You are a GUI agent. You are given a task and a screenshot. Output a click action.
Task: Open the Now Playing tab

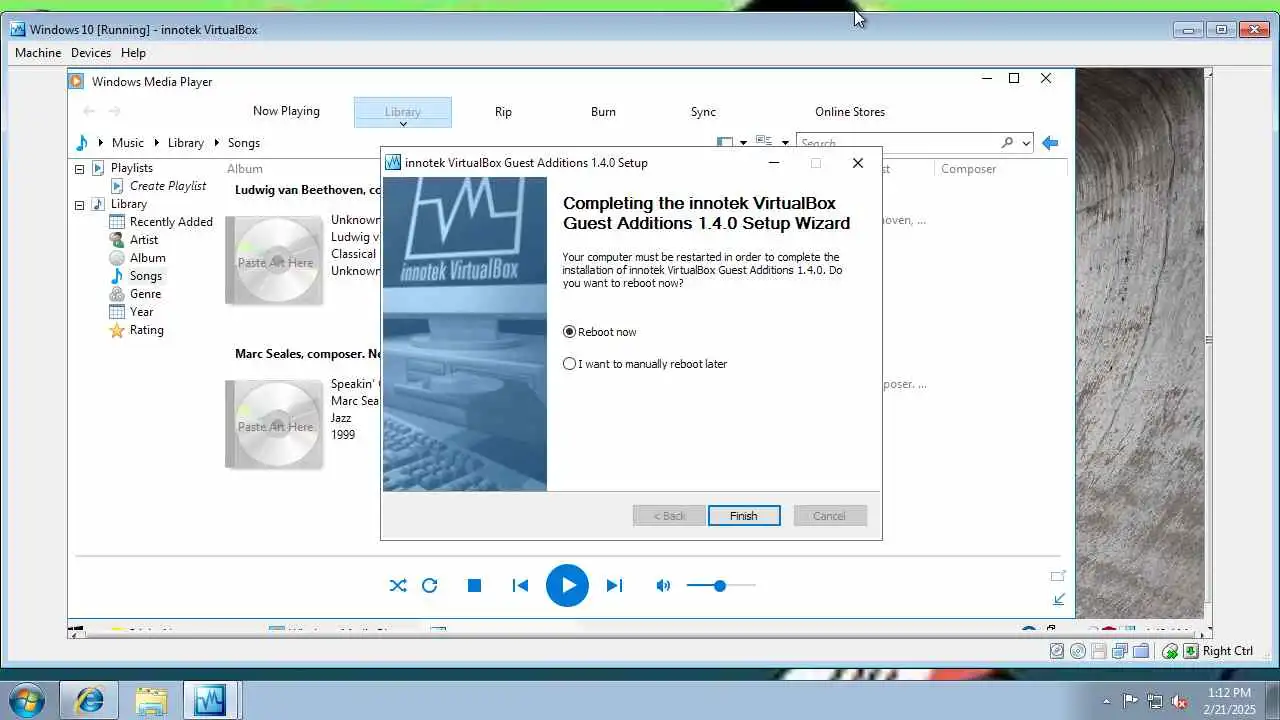point(286,111)
